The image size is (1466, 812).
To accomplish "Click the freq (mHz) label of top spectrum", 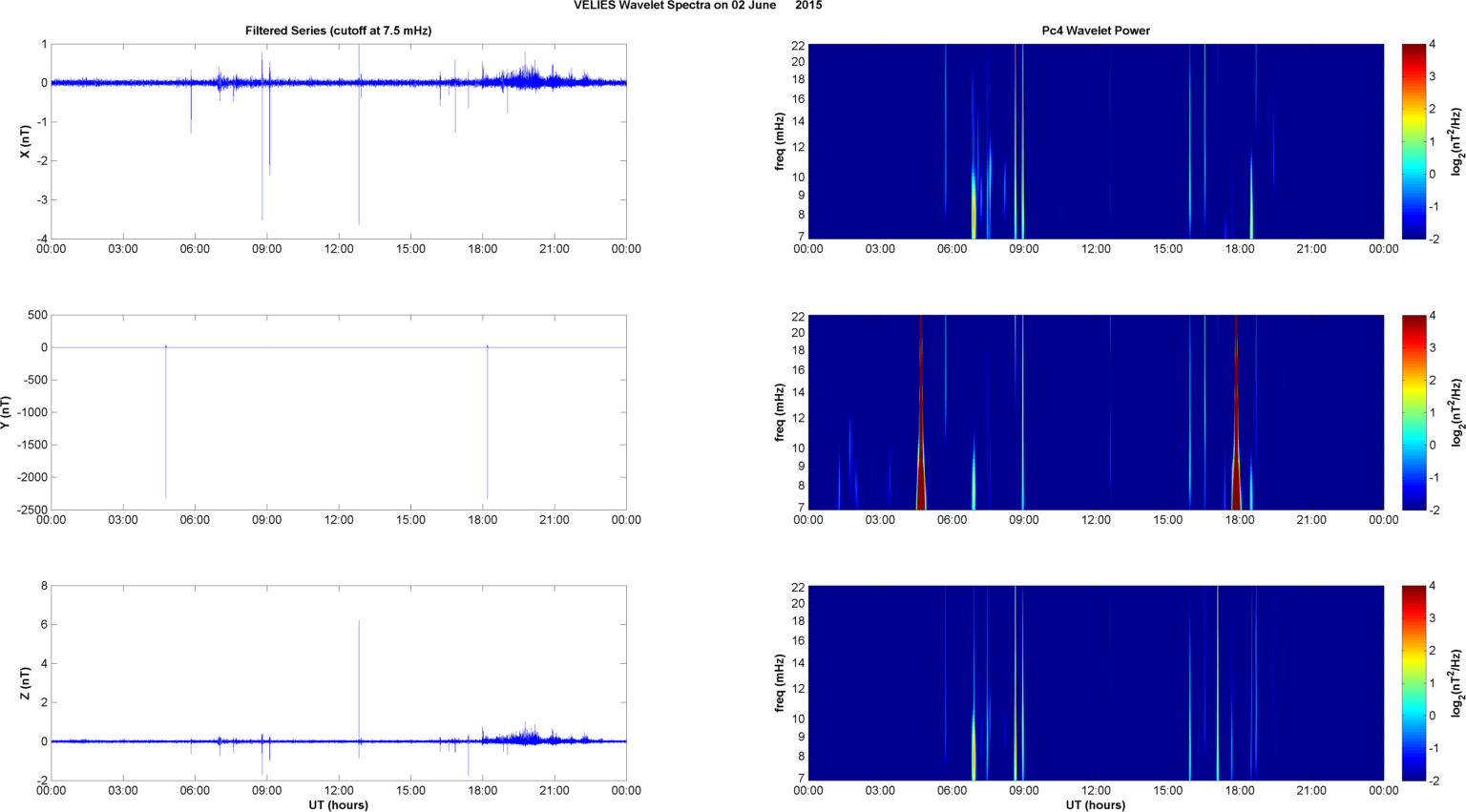I will 780,141.
